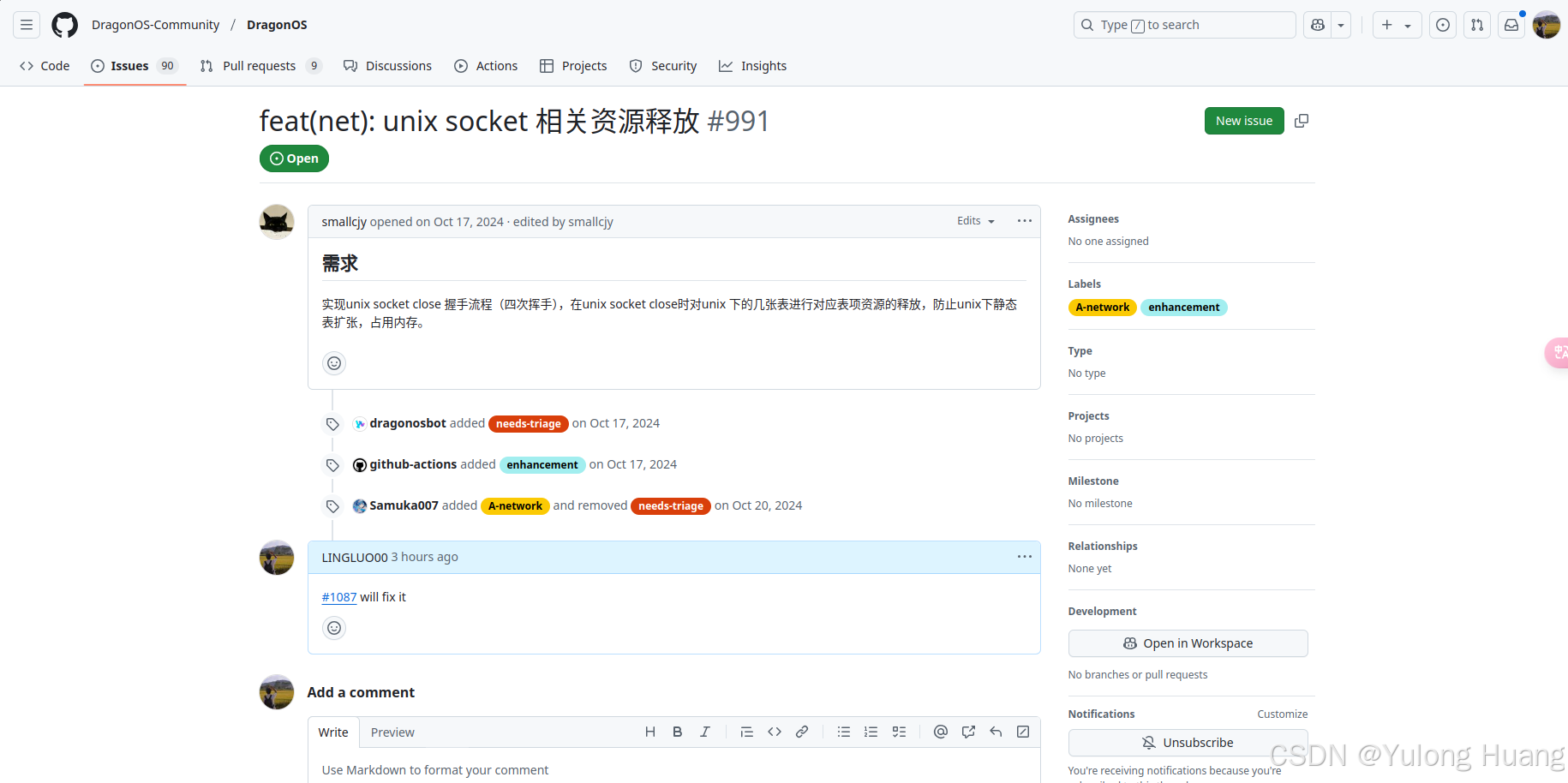Screen dimensions: 1568x783
Task: Open the Security tab
Action: click(662, 65)
